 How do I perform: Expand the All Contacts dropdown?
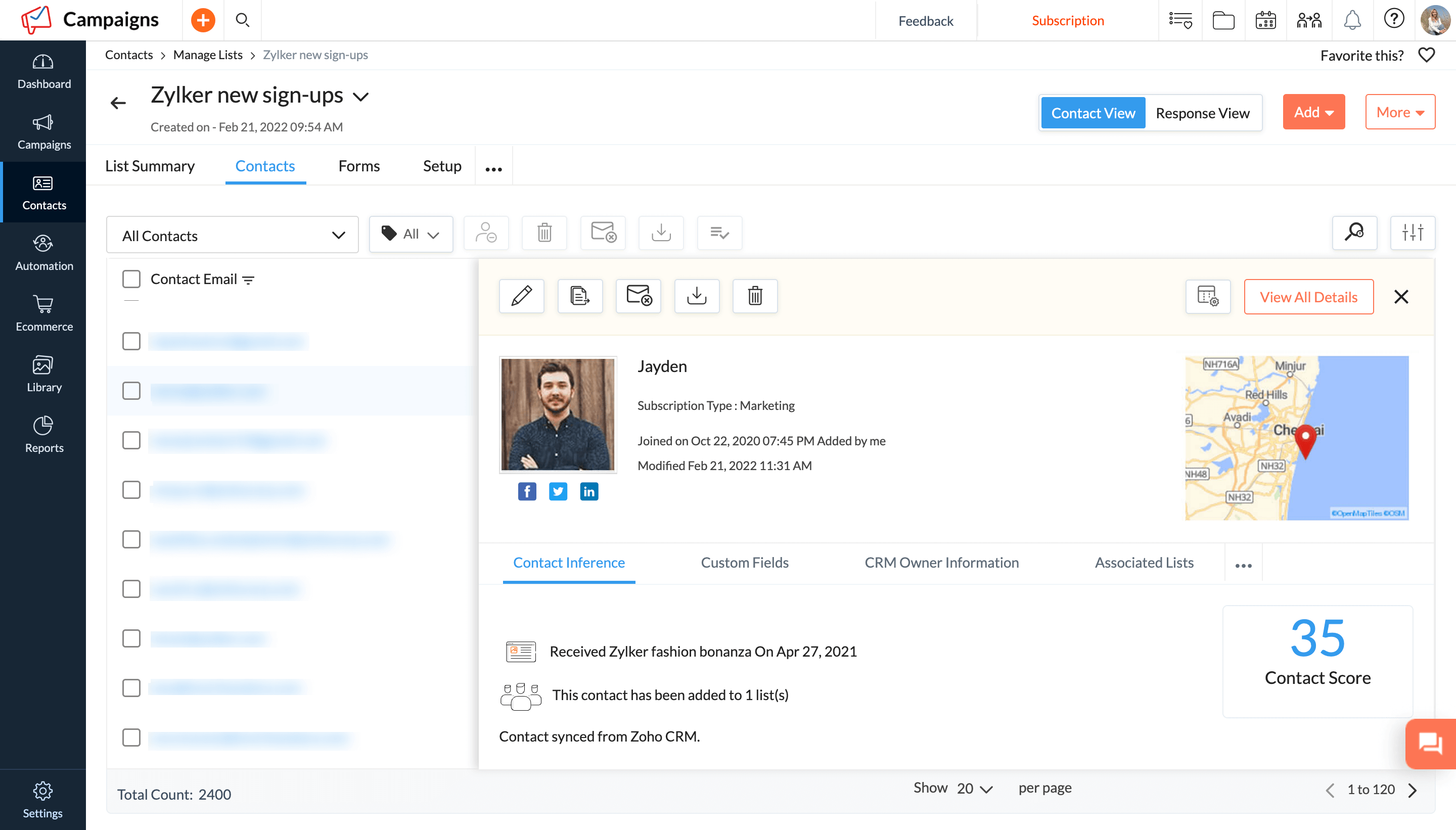pos(232,236)
